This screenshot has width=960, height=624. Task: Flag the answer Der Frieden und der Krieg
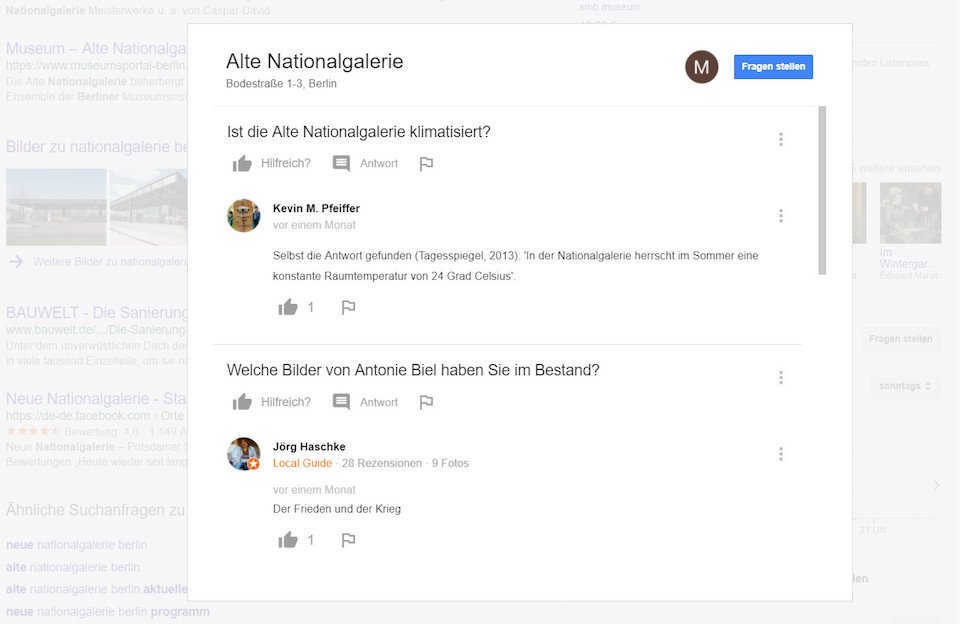pyautogui.click(x=348, y=539)
